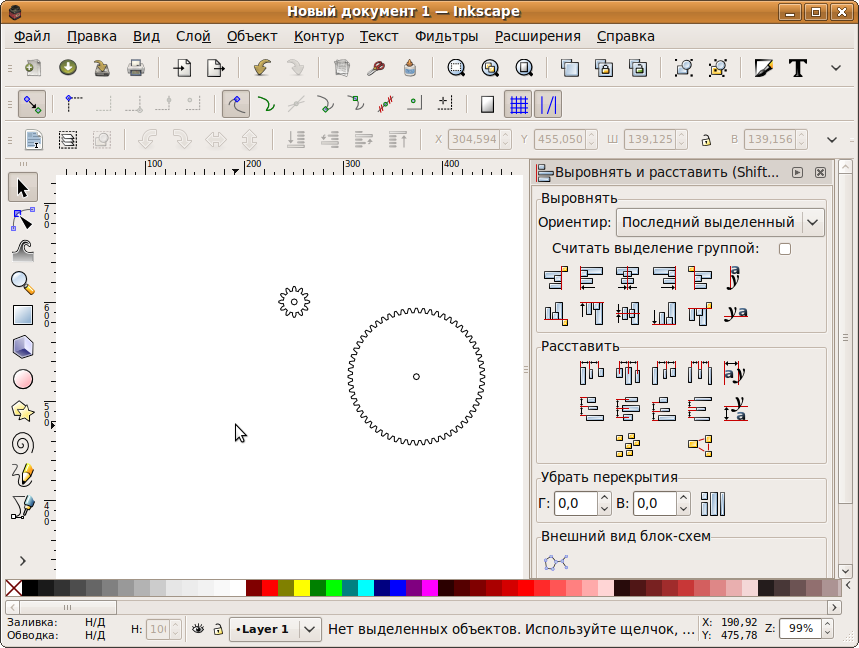
Task: Open the Layer 1 dropdown selector
Action: (274, 629)
